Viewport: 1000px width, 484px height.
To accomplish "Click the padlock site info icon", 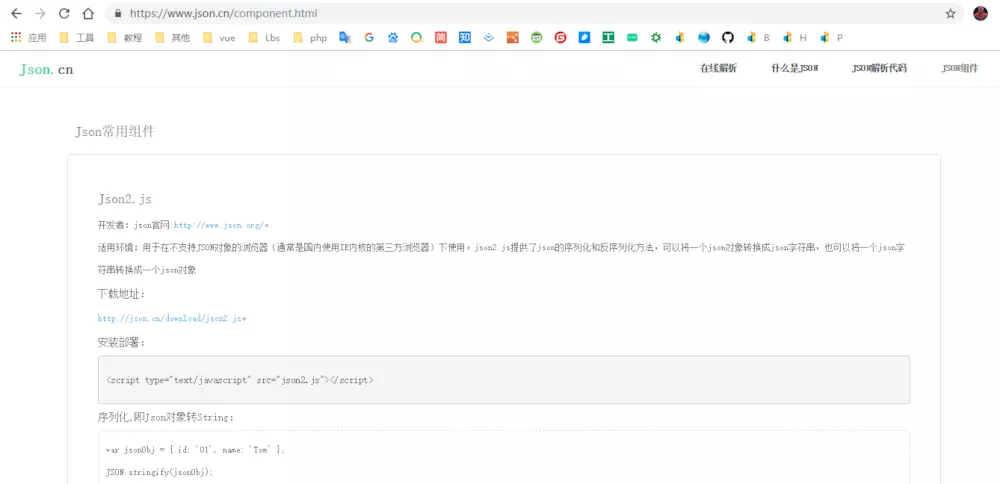I will click(x=117, y=13).
